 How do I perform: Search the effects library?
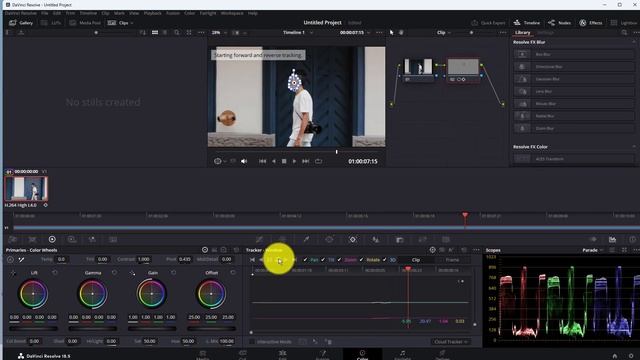[x=624, y=32]
